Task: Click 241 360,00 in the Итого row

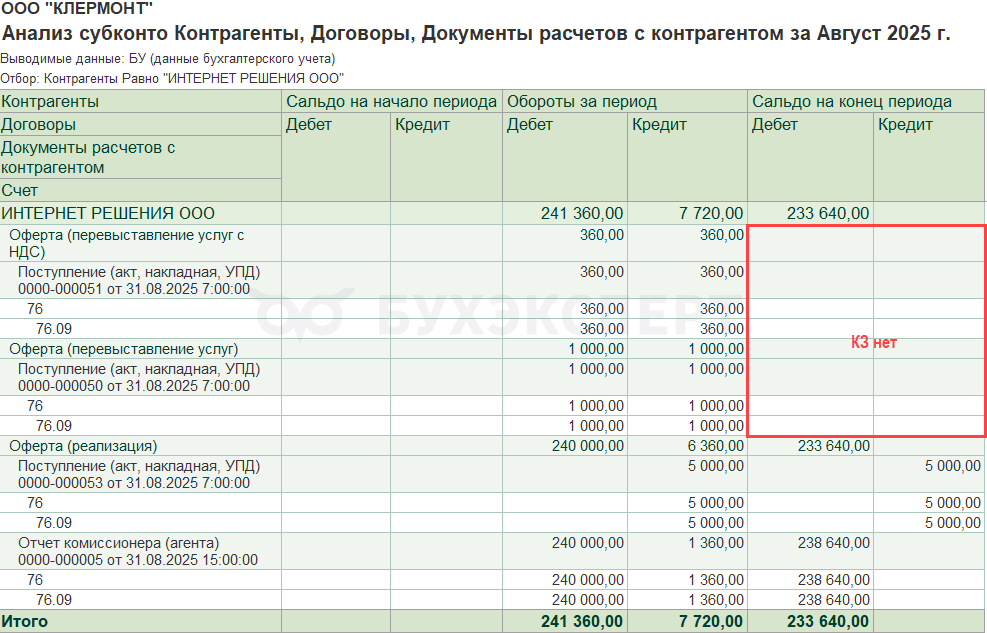Action: tap(582, 622)
